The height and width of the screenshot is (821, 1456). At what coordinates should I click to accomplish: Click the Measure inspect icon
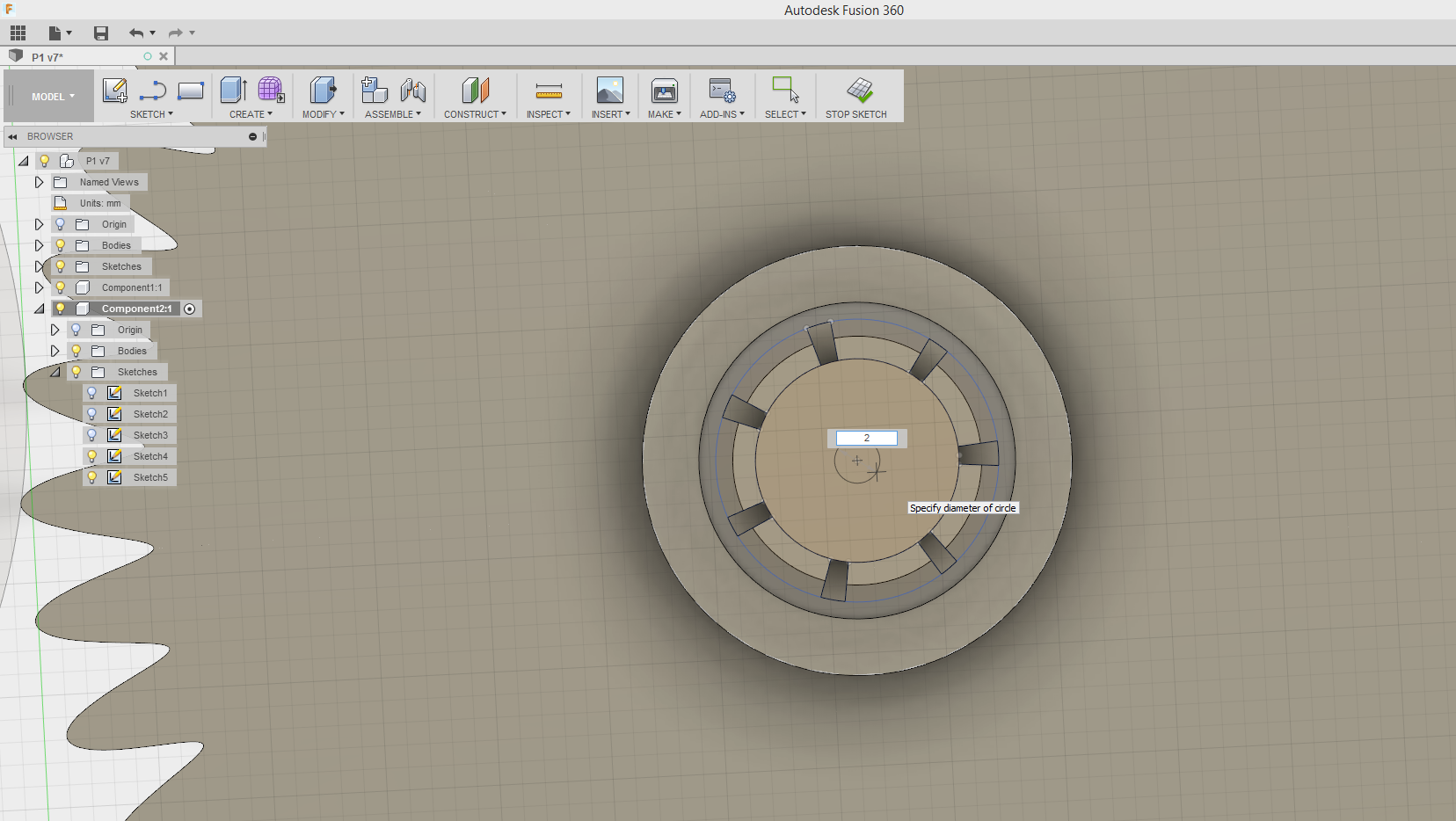pos(549,91)
